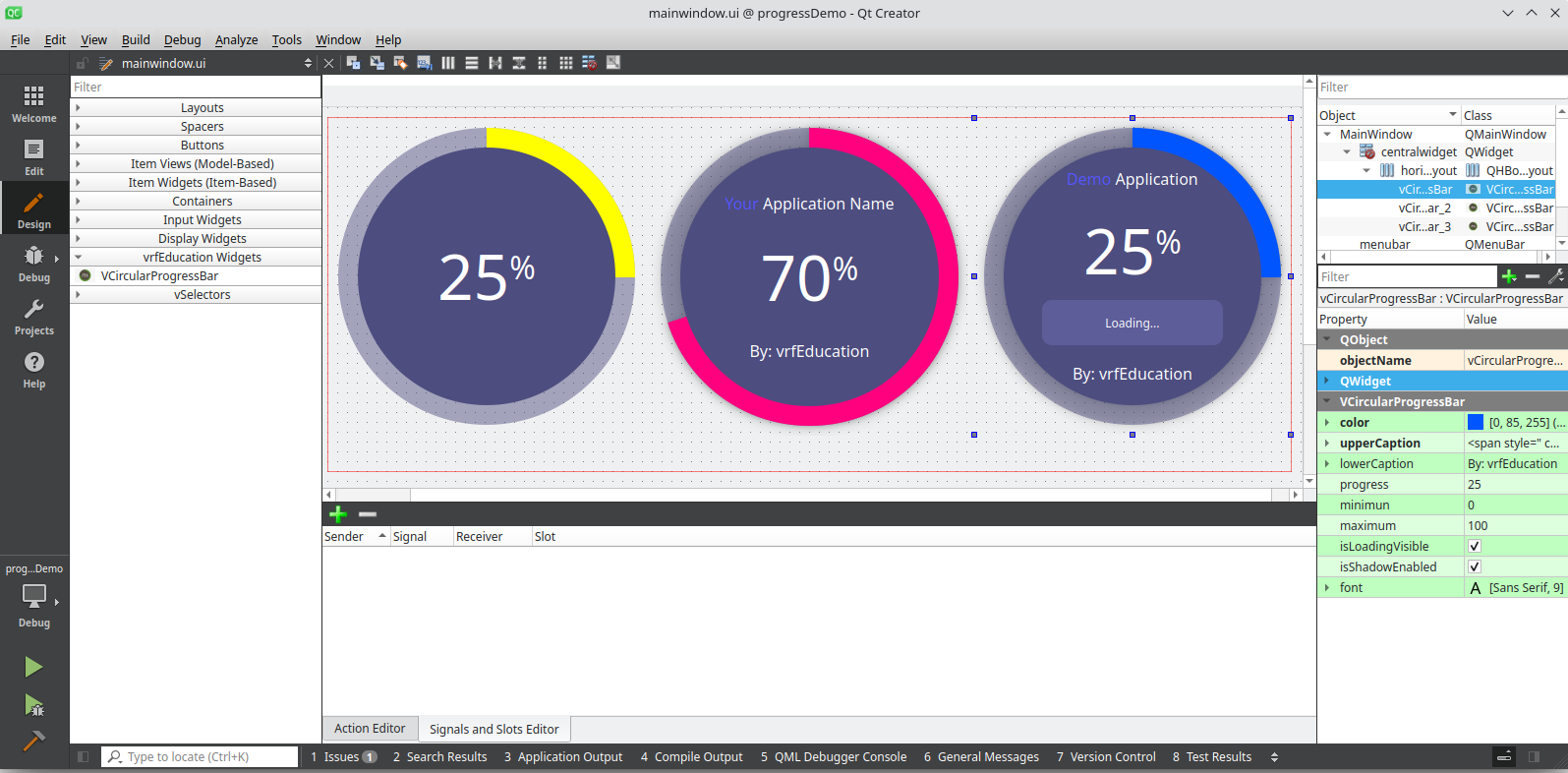Expand the QWidget property group
Screen dimensions: 1568x773
click(x=1327, y=382)
